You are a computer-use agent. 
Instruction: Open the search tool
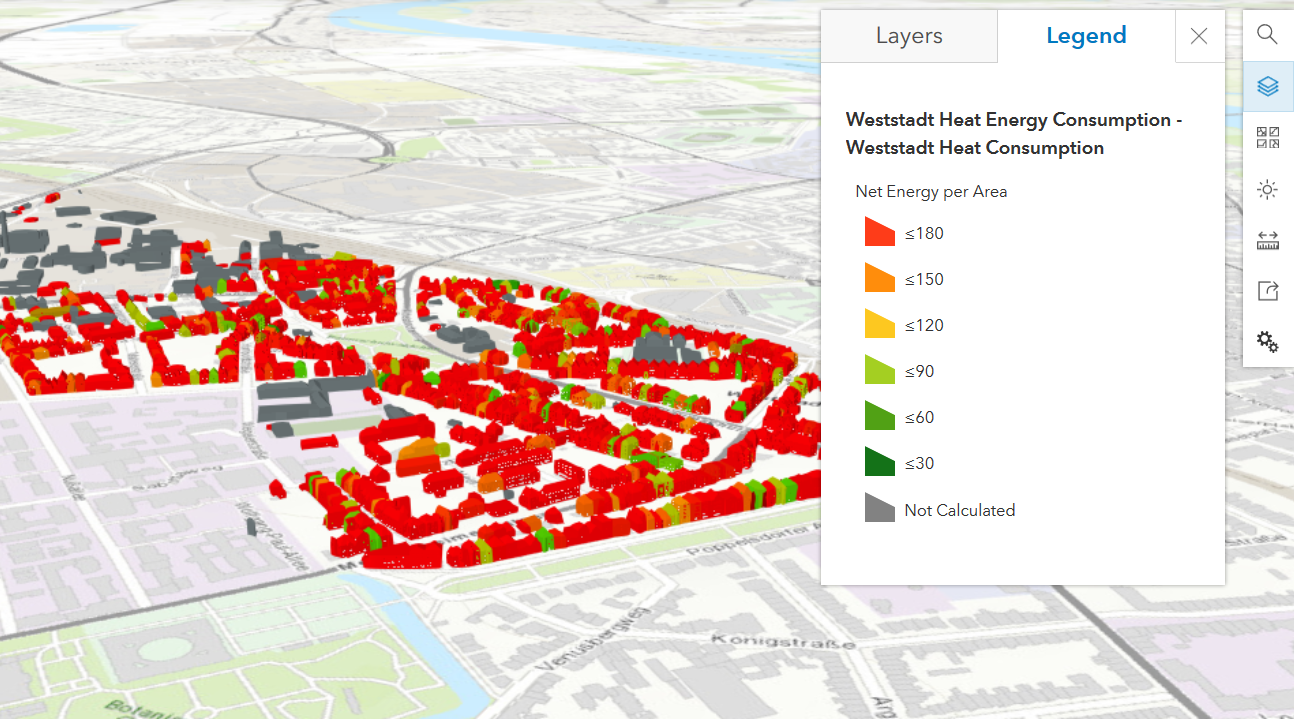pos(1267,35)
